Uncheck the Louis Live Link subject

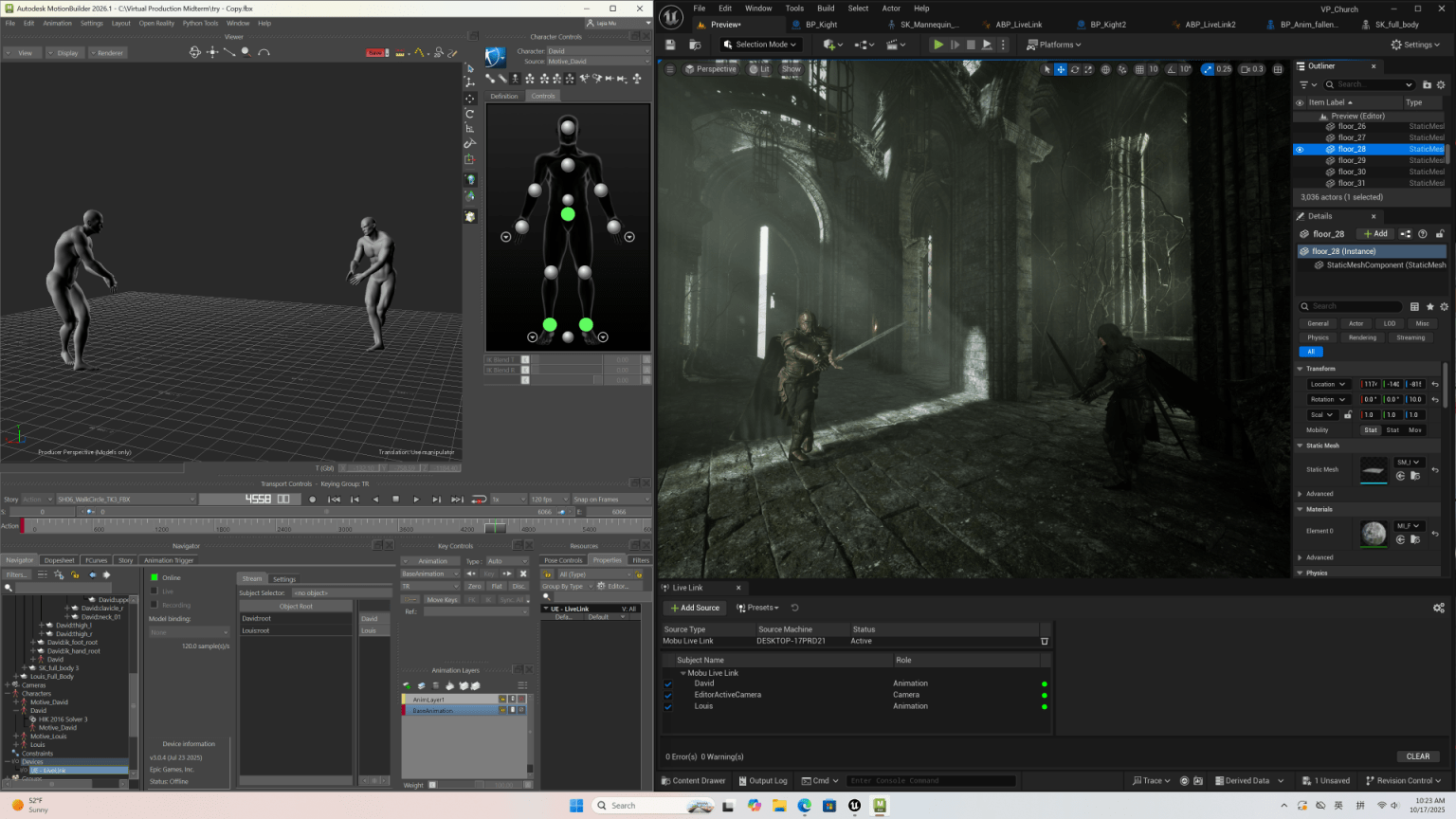668,706
